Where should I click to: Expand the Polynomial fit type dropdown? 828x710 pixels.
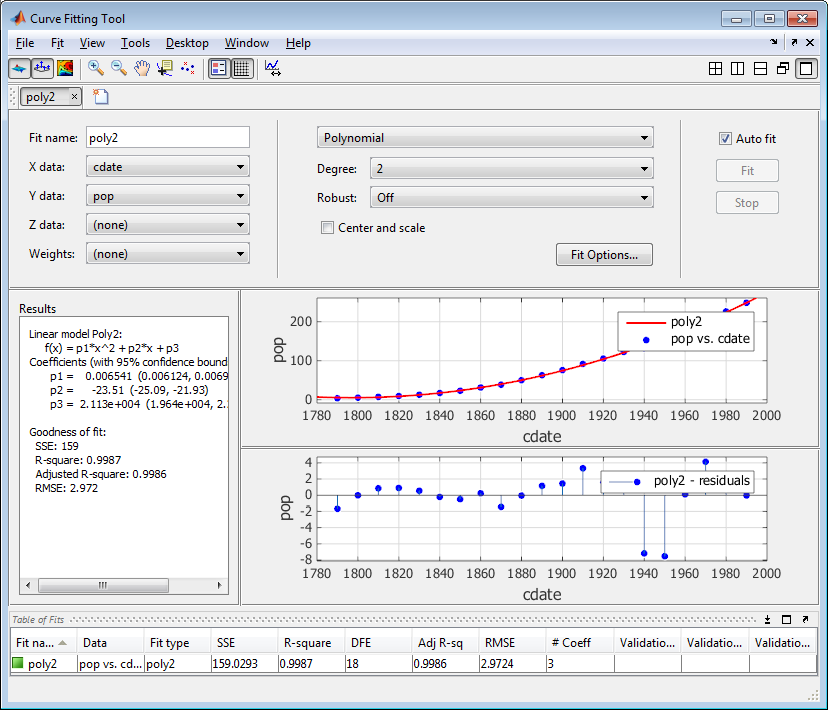click(x=485, y=138)
